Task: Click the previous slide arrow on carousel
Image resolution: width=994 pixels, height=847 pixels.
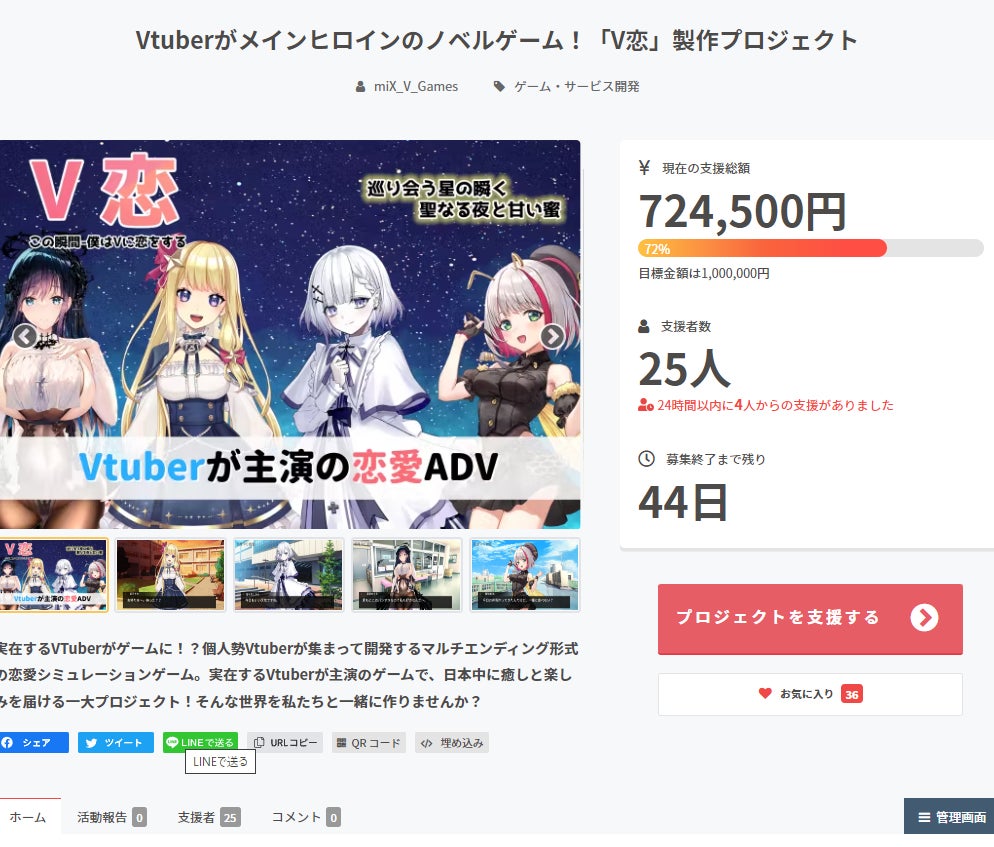Action: point(25,336)
